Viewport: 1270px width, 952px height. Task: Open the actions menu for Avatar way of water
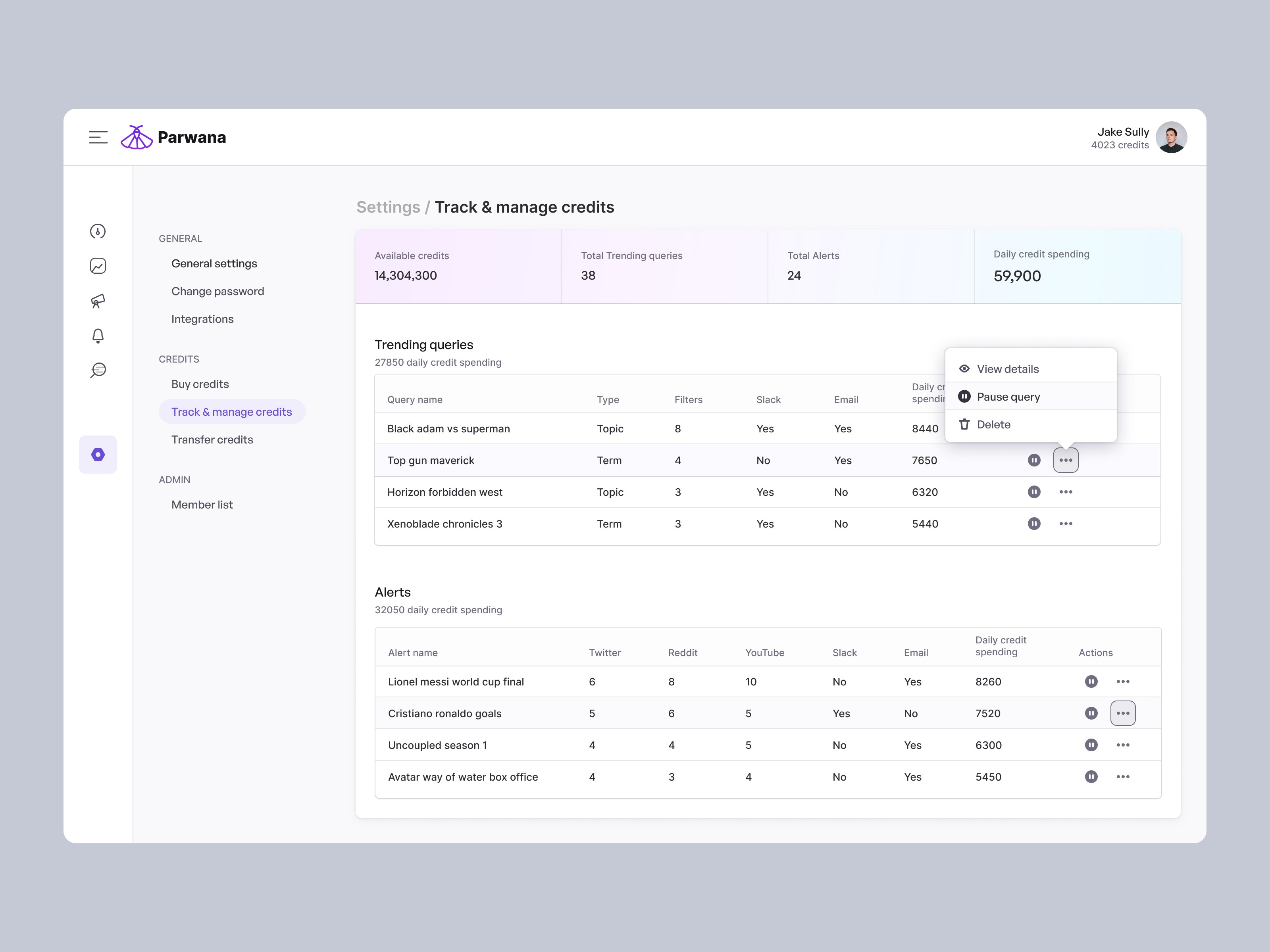coord(1123,776)
